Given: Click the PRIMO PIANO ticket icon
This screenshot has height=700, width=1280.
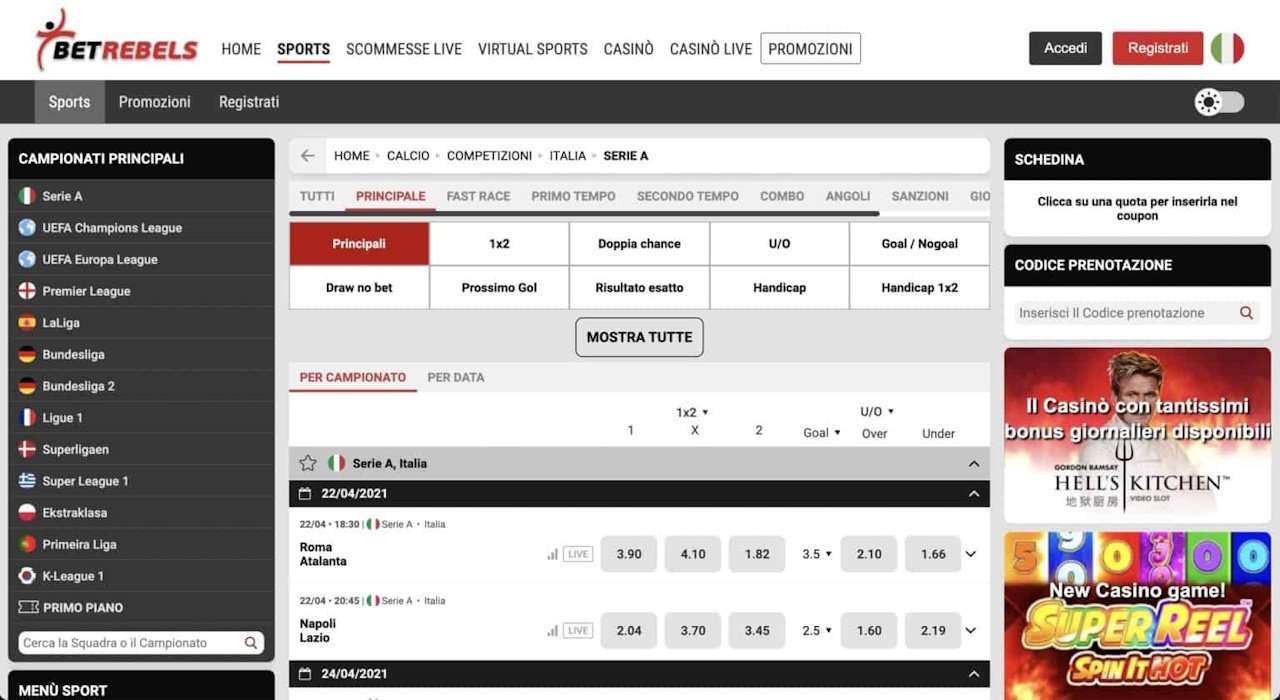Looking at the screenshot, I should (x=28, y=607).
